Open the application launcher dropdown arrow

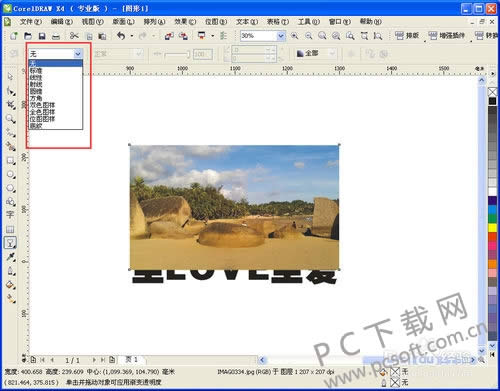tap(212, 36)
